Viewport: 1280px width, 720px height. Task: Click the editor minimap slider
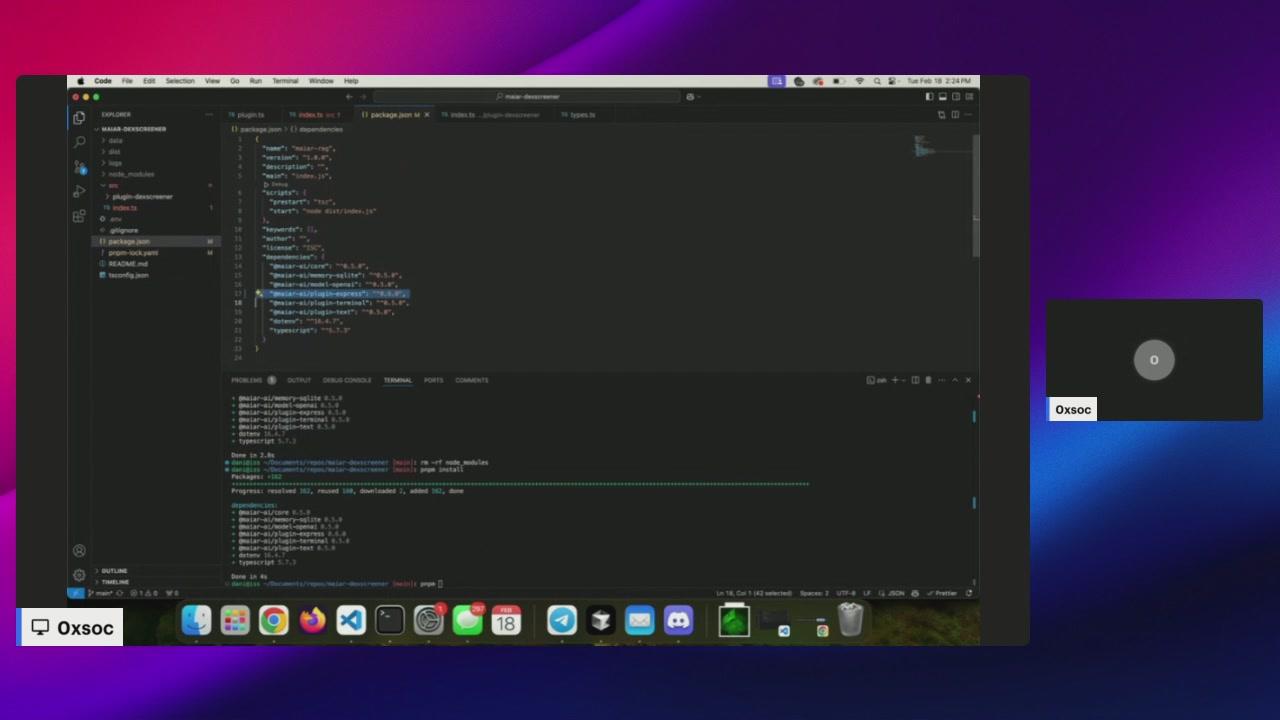925,148
